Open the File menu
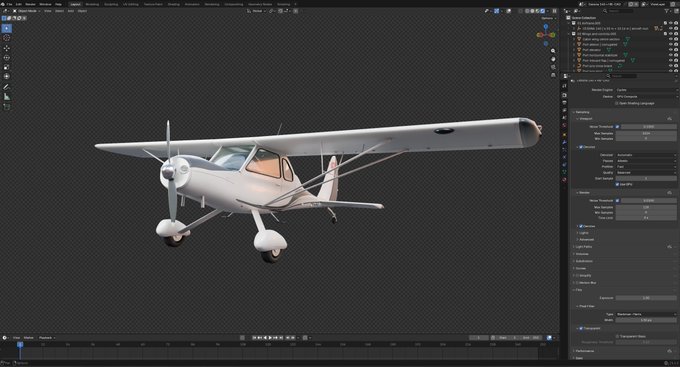 click(9, 4)
